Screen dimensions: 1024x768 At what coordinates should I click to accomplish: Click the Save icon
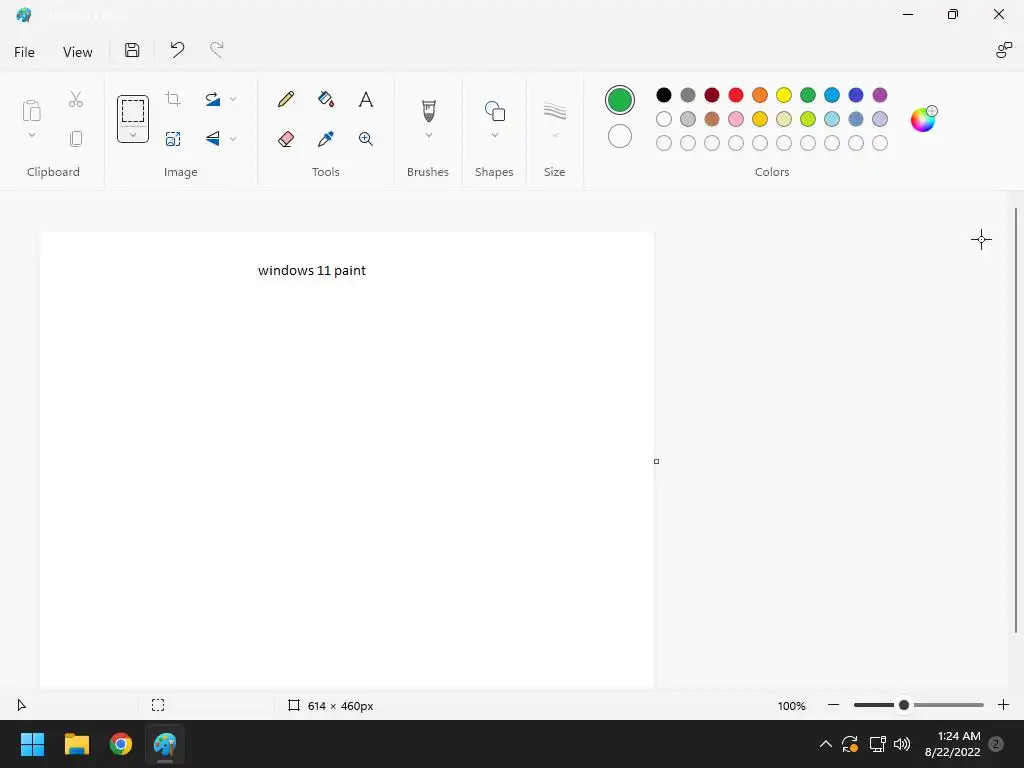[132, 50]
